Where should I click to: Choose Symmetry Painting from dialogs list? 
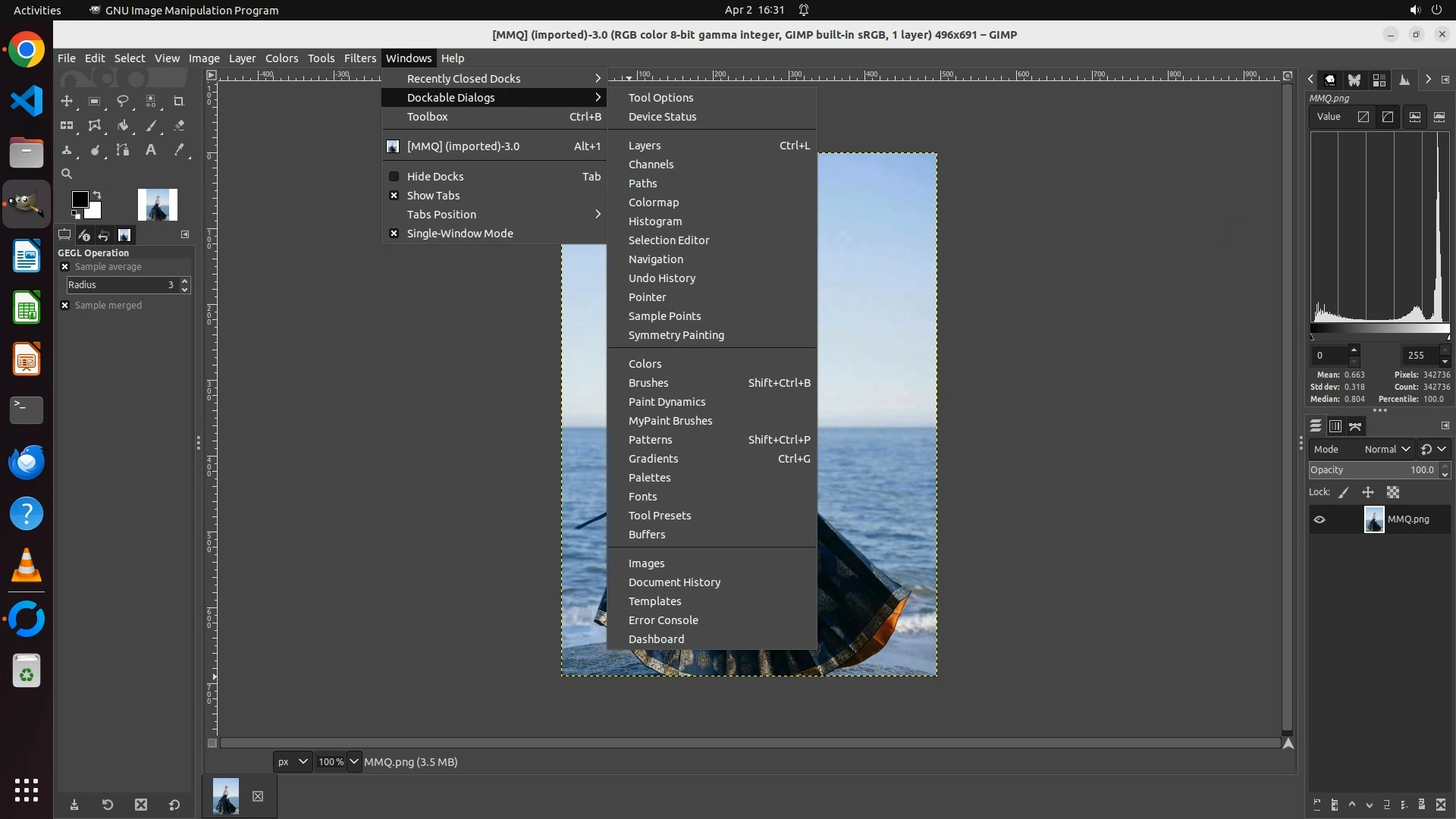[676, 335]
